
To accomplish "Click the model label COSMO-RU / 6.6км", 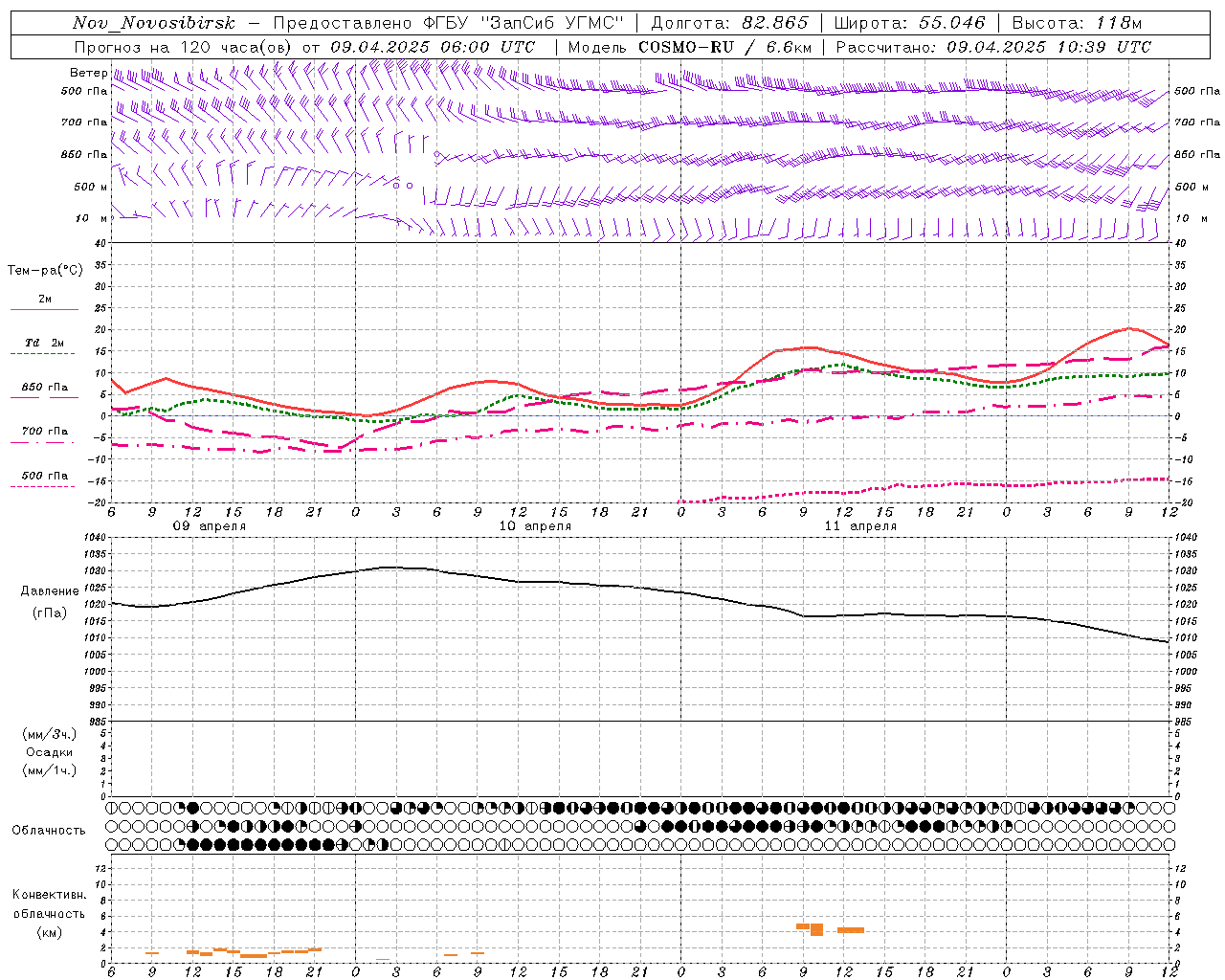I will (724, 47).
